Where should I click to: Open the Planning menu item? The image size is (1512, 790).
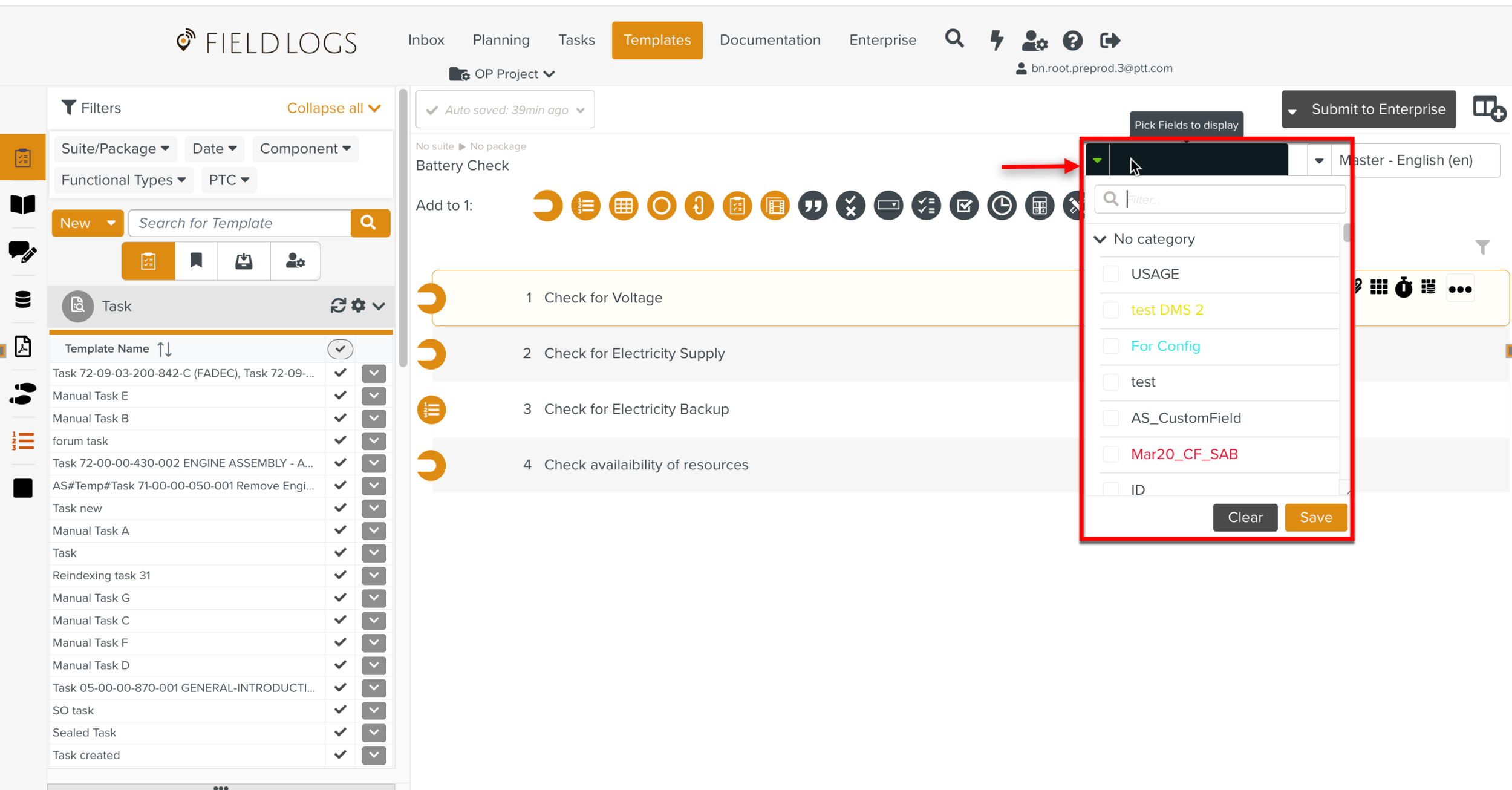click(x=501, y=40)
